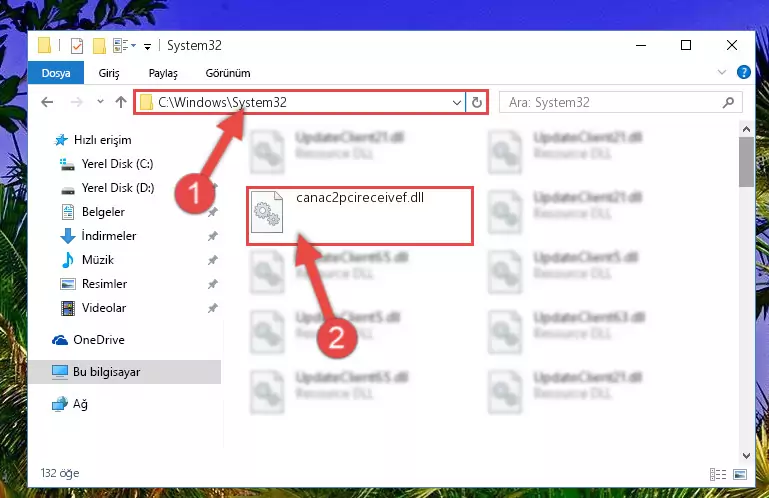Click the pin icon next to İndirmeler
Screen dimensions: 769x498
212,236
